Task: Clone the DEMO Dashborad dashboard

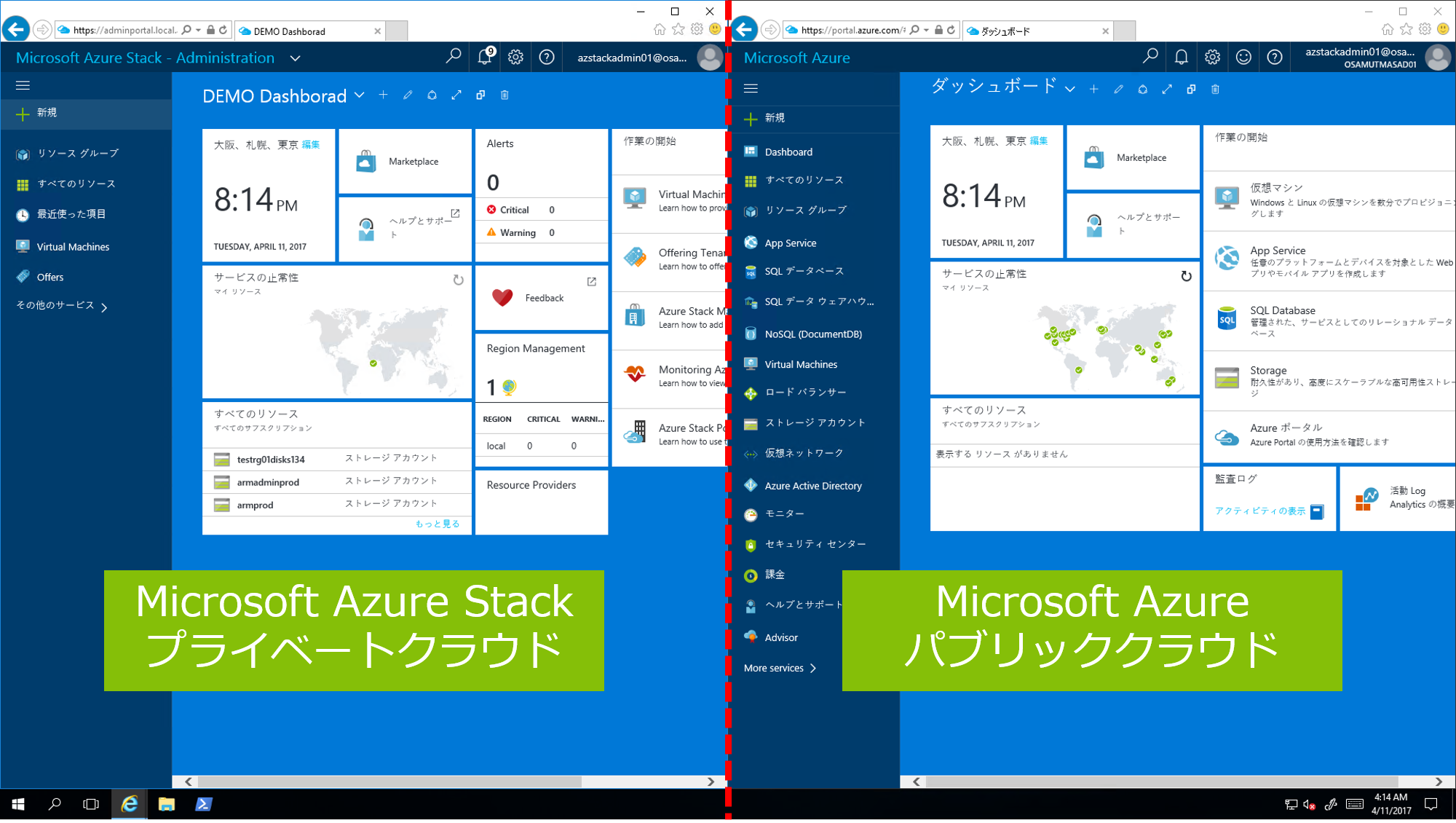Action: (x=480, y=95)
